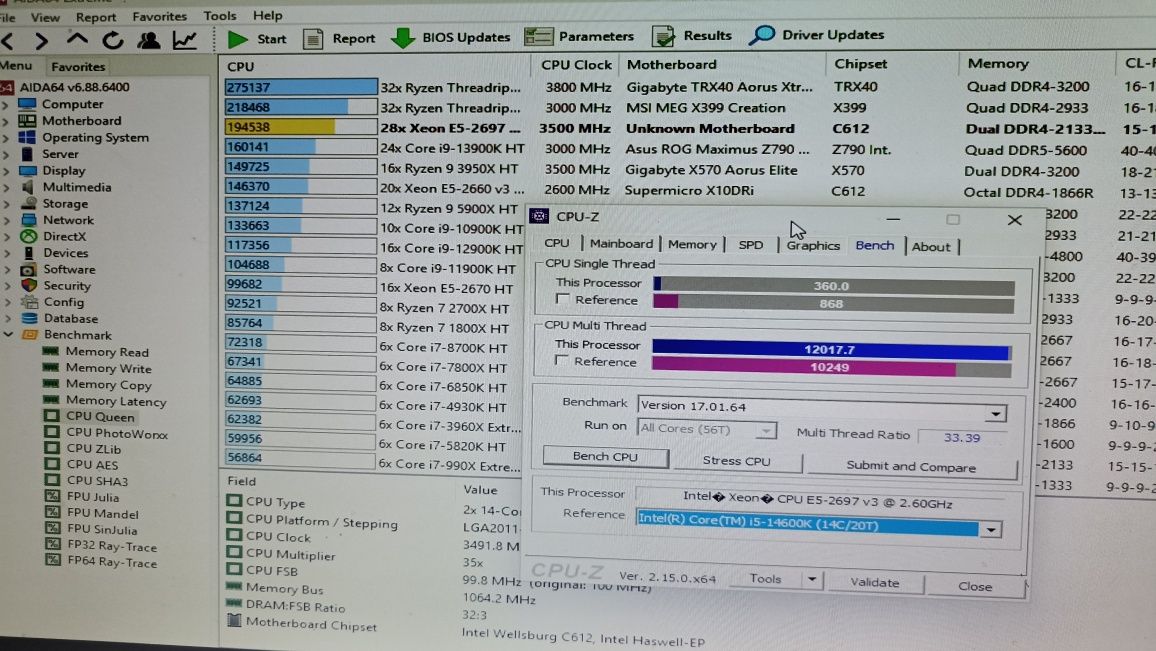1156x651 pixels.
Task: Open the View menu
Action: [45, 16]
